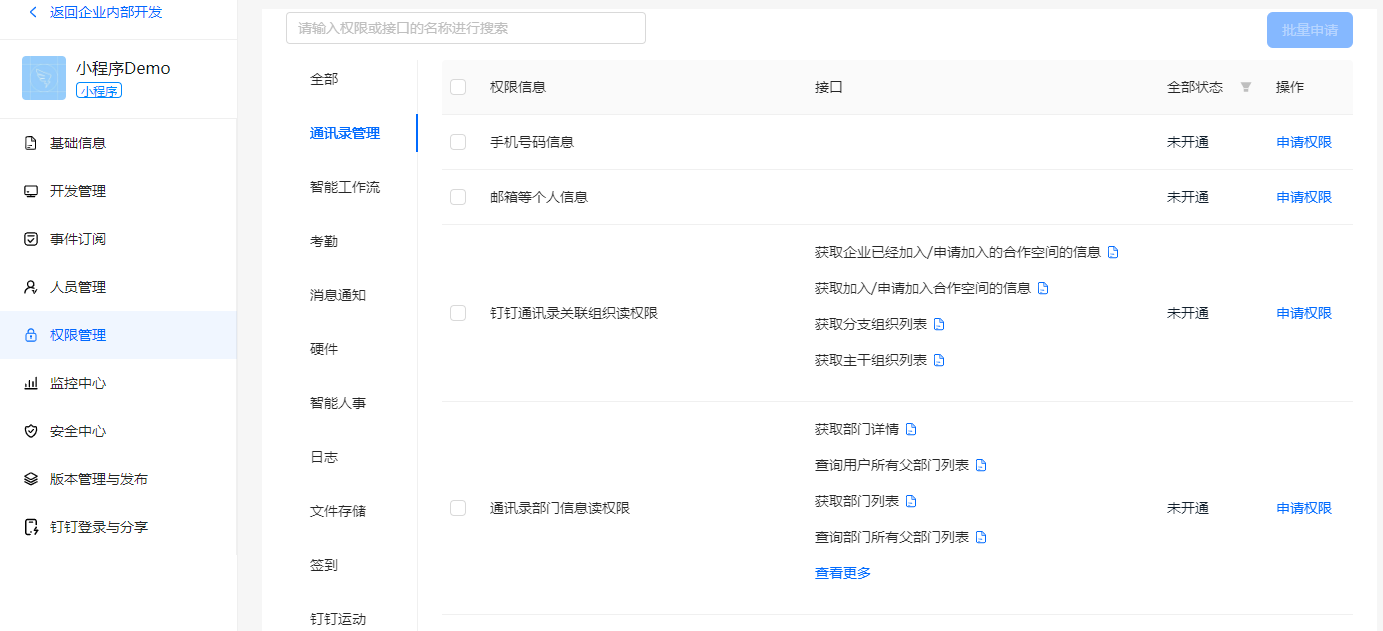
Task: Click the 事件订阅 icon in sidebar
Action: pos(31,239)
